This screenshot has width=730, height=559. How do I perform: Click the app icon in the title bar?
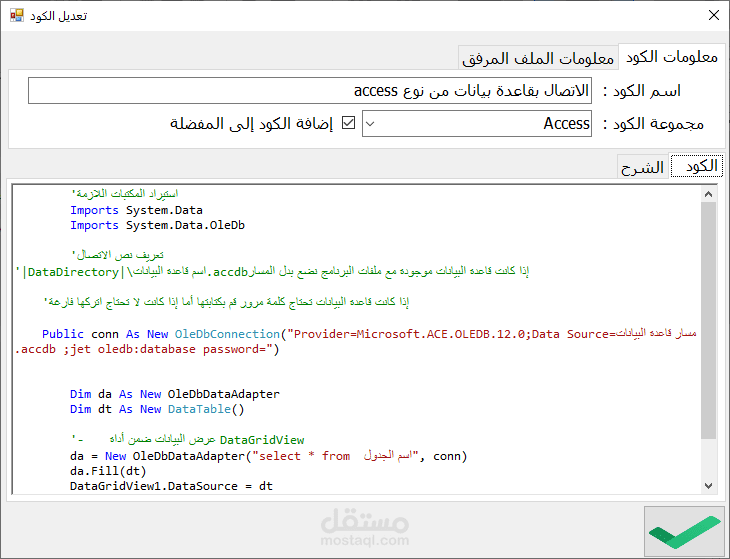[16, 16]
